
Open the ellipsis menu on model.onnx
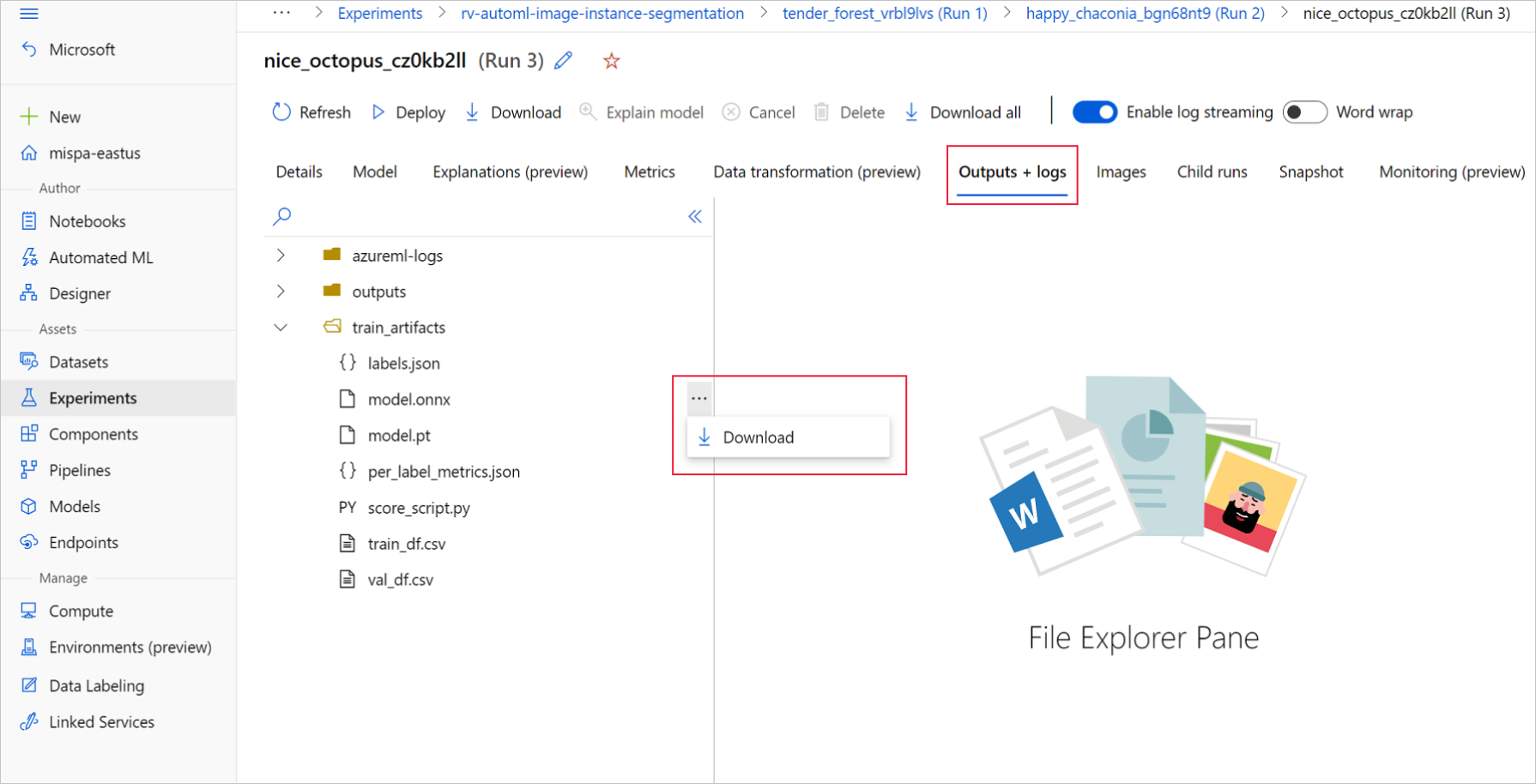coord(698,397)
